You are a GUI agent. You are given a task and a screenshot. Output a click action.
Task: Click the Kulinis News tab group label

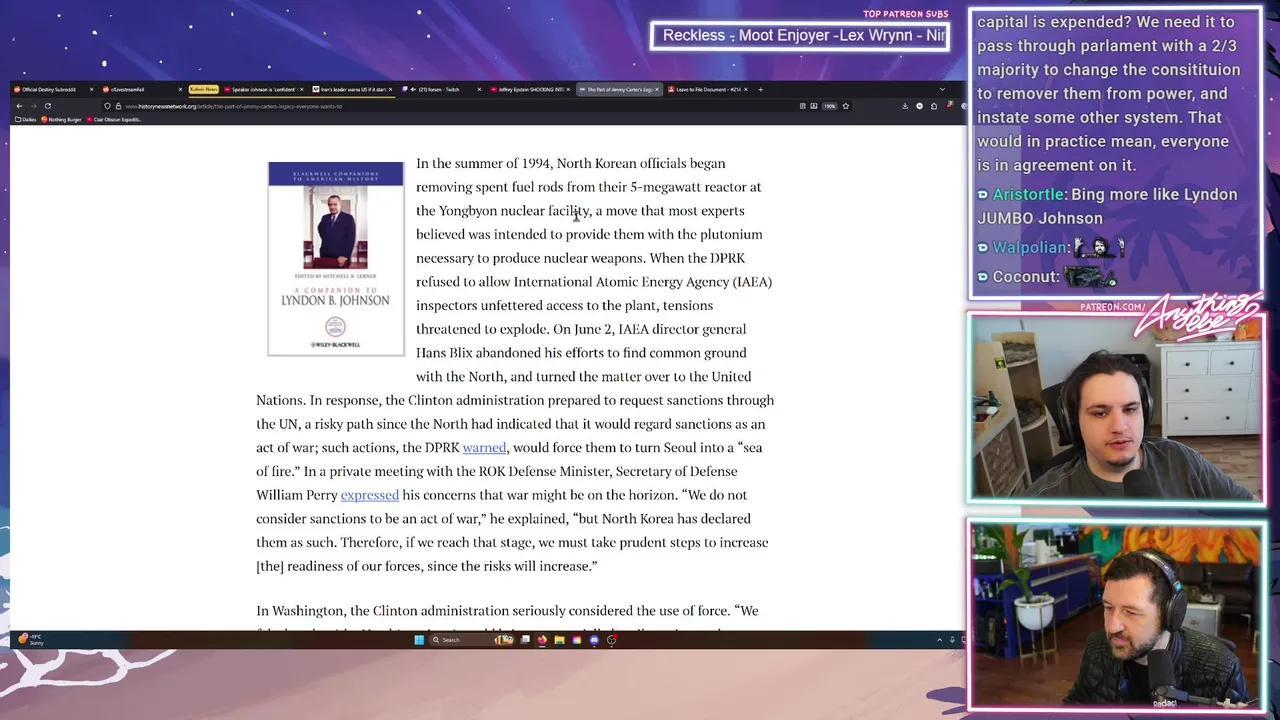point(204,89)
